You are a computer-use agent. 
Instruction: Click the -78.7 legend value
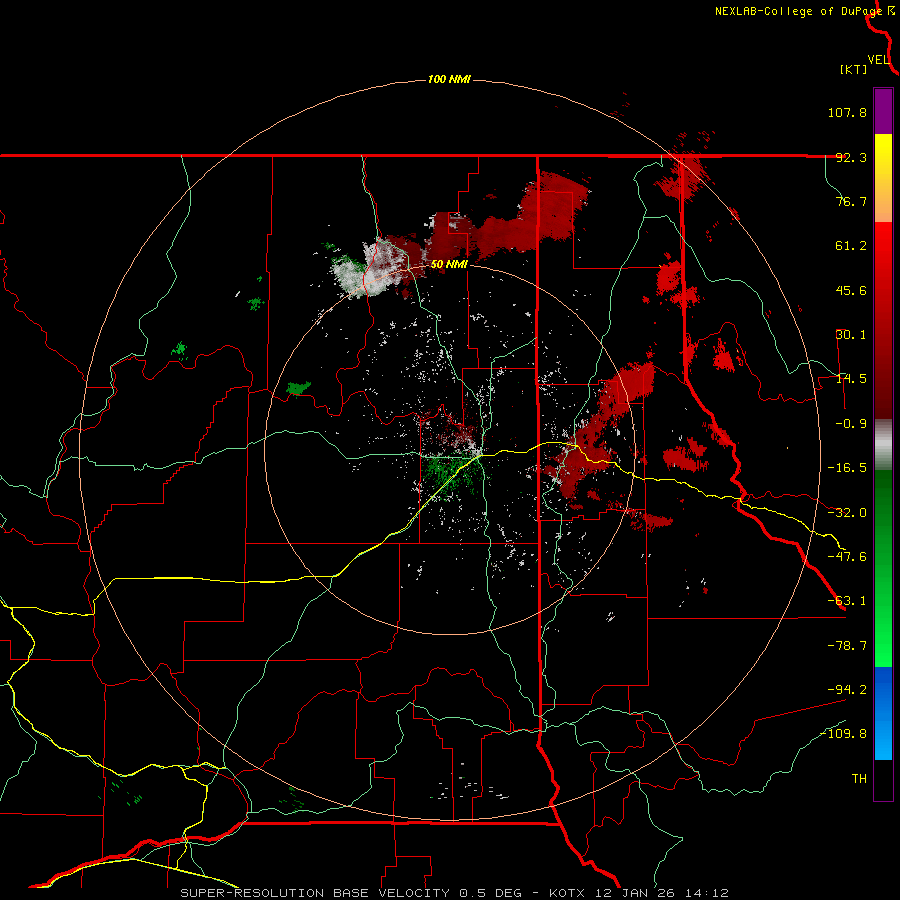click(847, 646)
